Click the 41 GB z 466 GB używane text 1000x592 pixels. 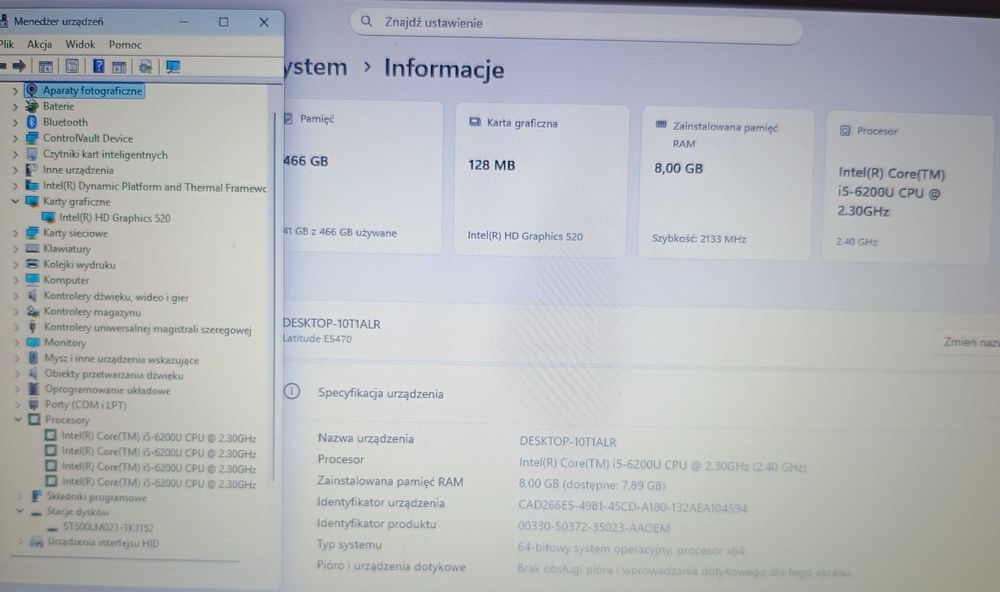(x=340, y=232)
